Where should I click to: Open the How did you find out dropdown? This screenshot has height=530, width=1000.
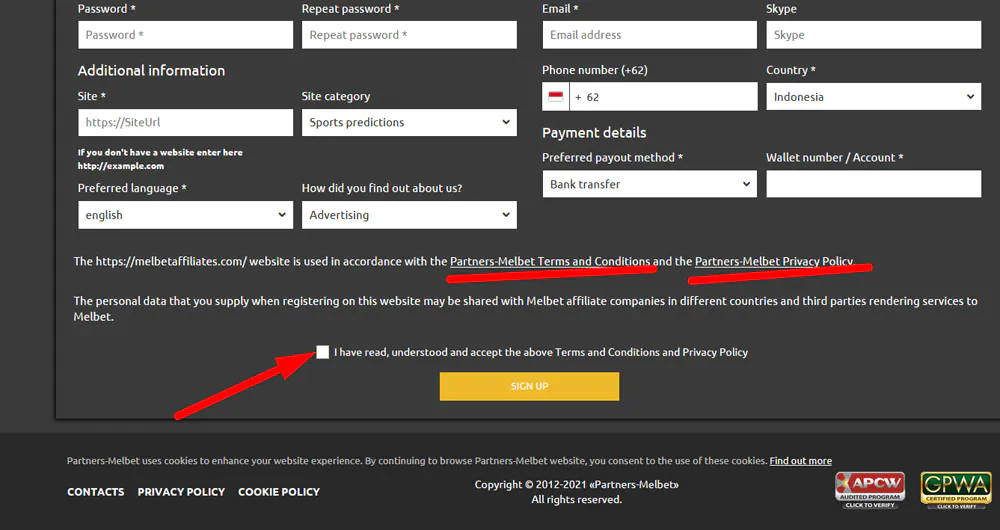(409, 215)
